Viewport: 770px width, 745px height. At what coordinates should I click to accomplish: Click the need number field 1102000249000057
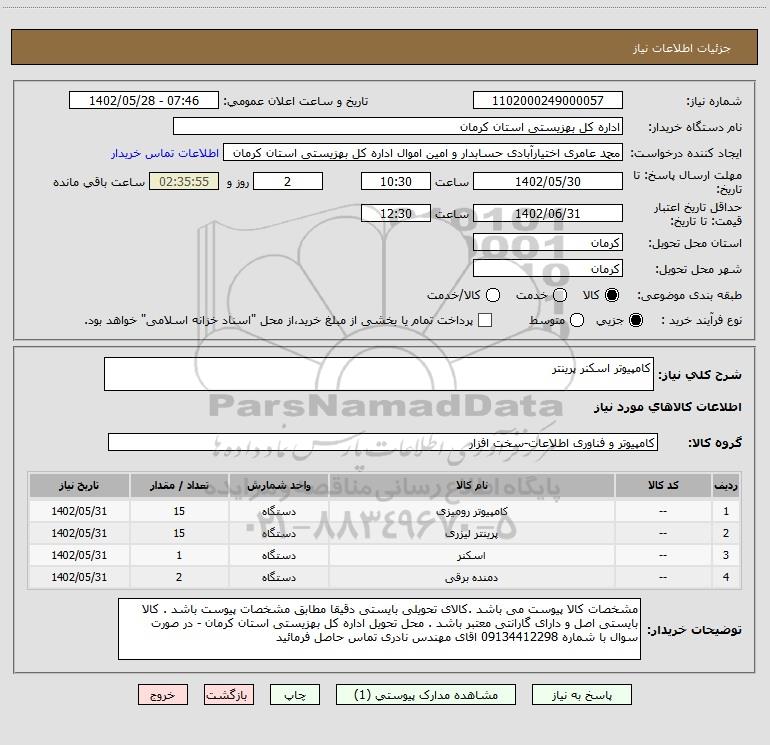click(548, 101)
